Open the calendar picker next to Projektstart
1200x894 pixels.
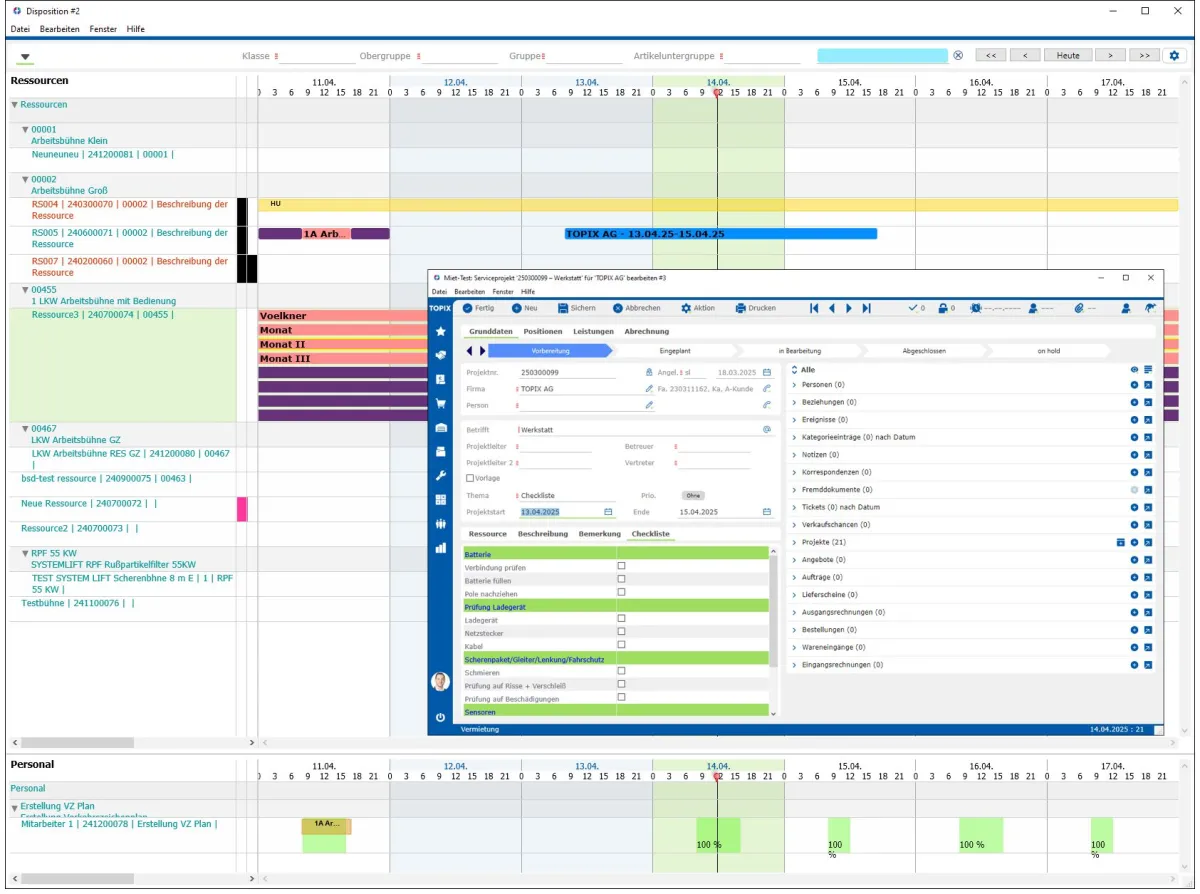pyautogui.click(x=608, y=512)
